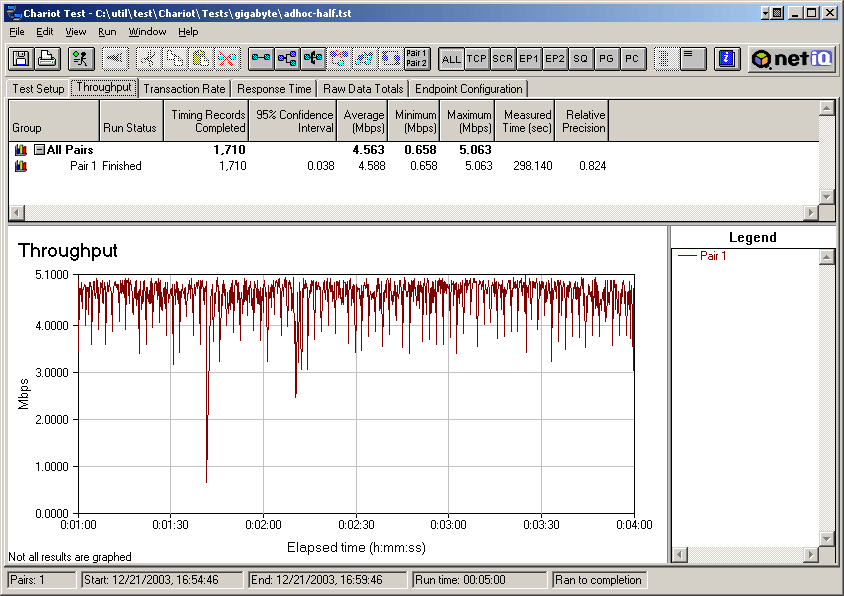Toggle the EP1 endpoint grouping button
The width and height of the screenshot is (844, 596).
pyautogui.click(x=529, y=59)
